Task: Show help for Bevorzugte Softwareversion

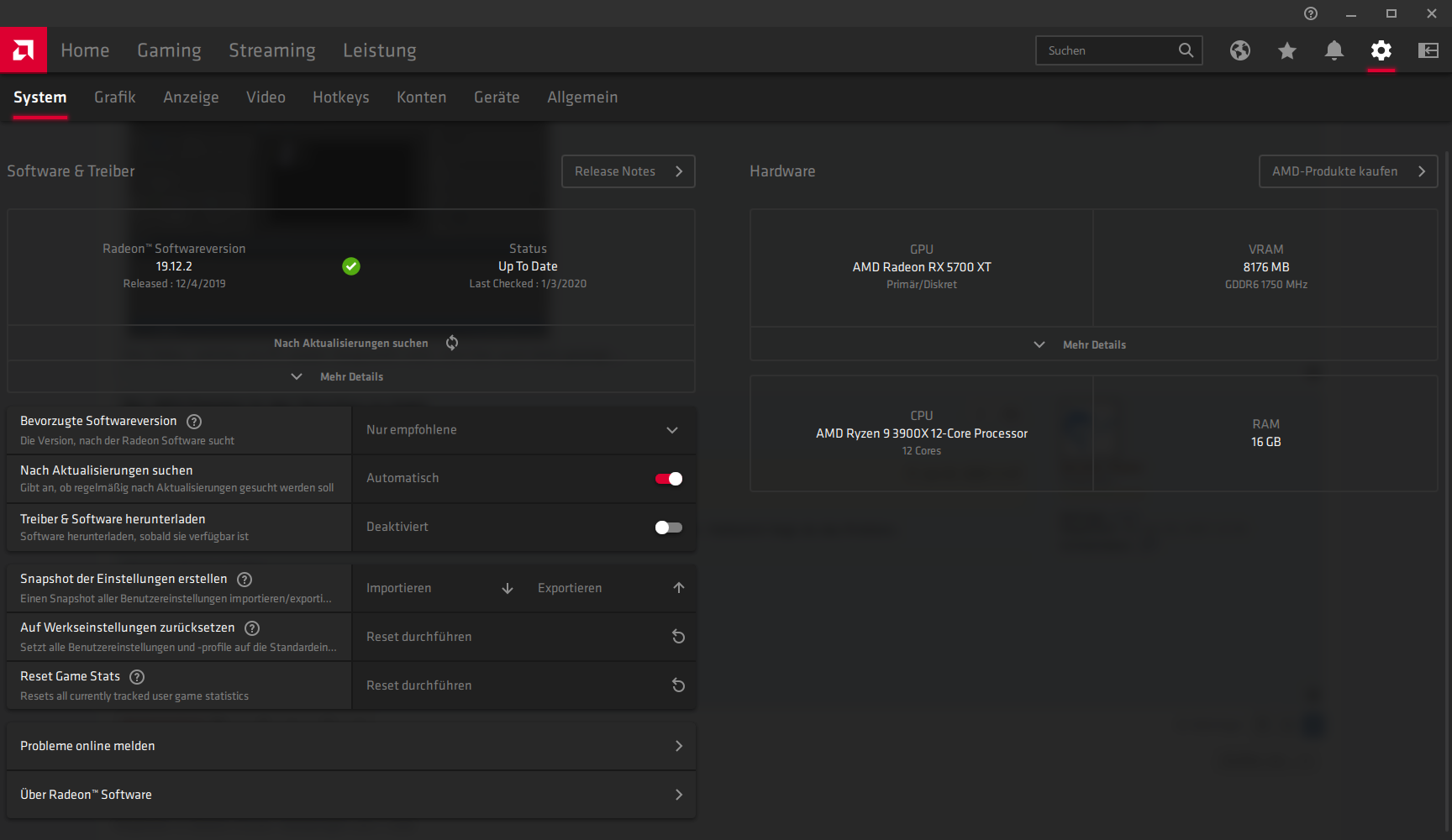Action: (x=194, y=422)
